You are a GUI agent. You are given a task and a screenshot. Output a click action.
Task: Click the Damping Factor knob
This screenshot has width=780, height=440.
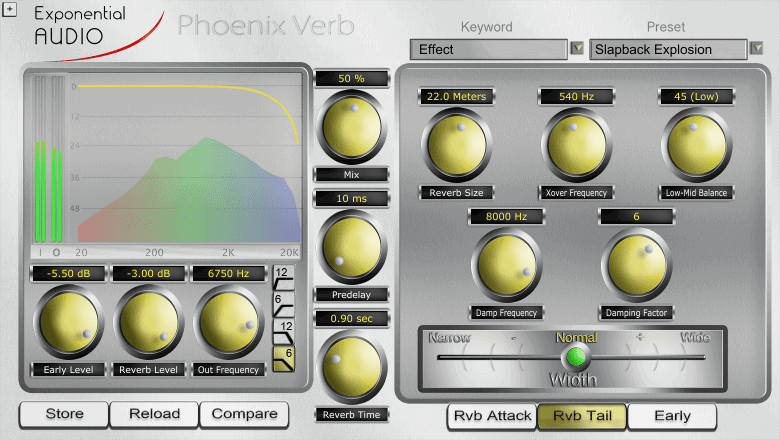coord(636,265)
